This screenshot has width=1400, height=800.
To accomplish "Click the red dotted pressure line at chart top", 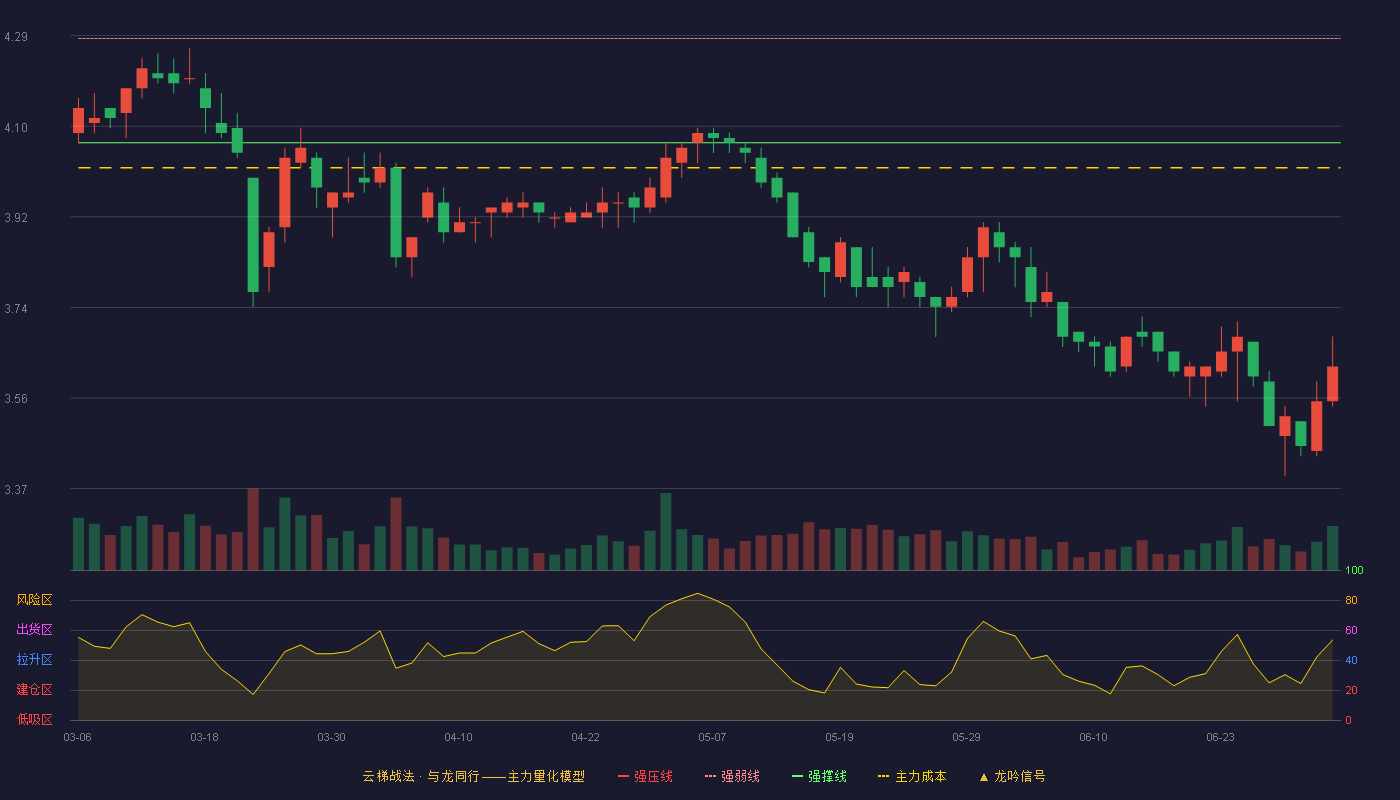I will pyautogui.click(x=709, y=38).
